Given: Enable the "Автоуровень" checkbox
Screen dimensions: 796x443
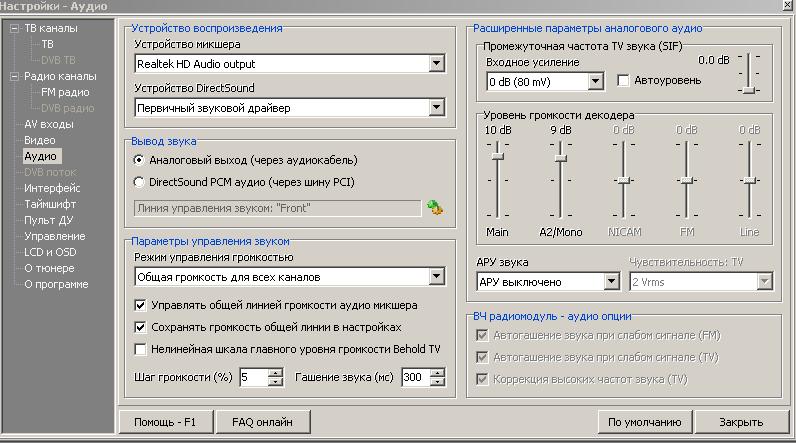Looking at the screenshot, I should click(x=624, y=80).
